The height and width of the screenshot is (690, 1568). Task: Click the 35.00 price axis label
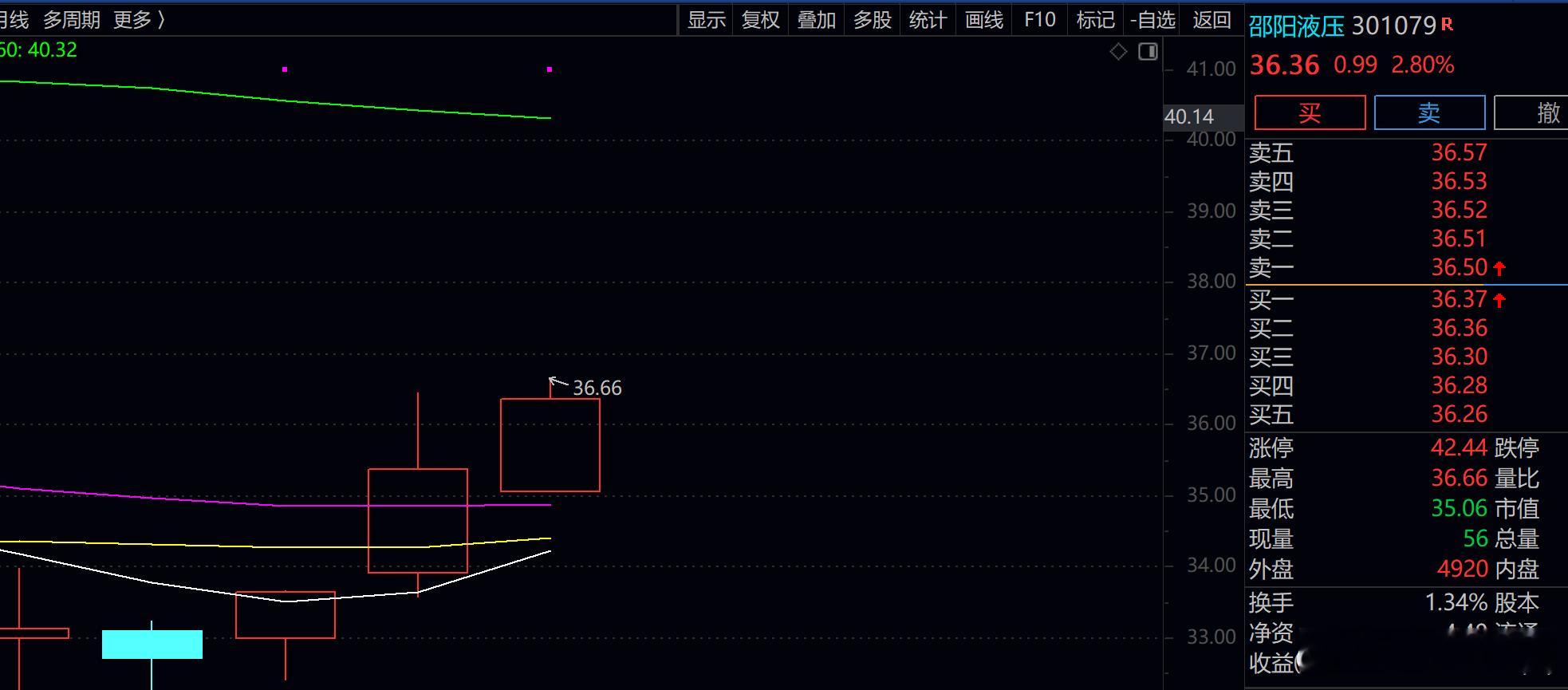(x=1211, y=495)
